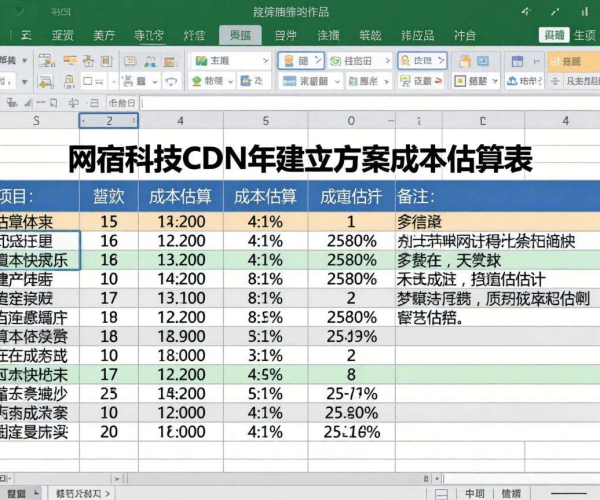Click the monitor-with-person icon in ribbon second row
Screen dimensions: 600x500
coord(405,81)
